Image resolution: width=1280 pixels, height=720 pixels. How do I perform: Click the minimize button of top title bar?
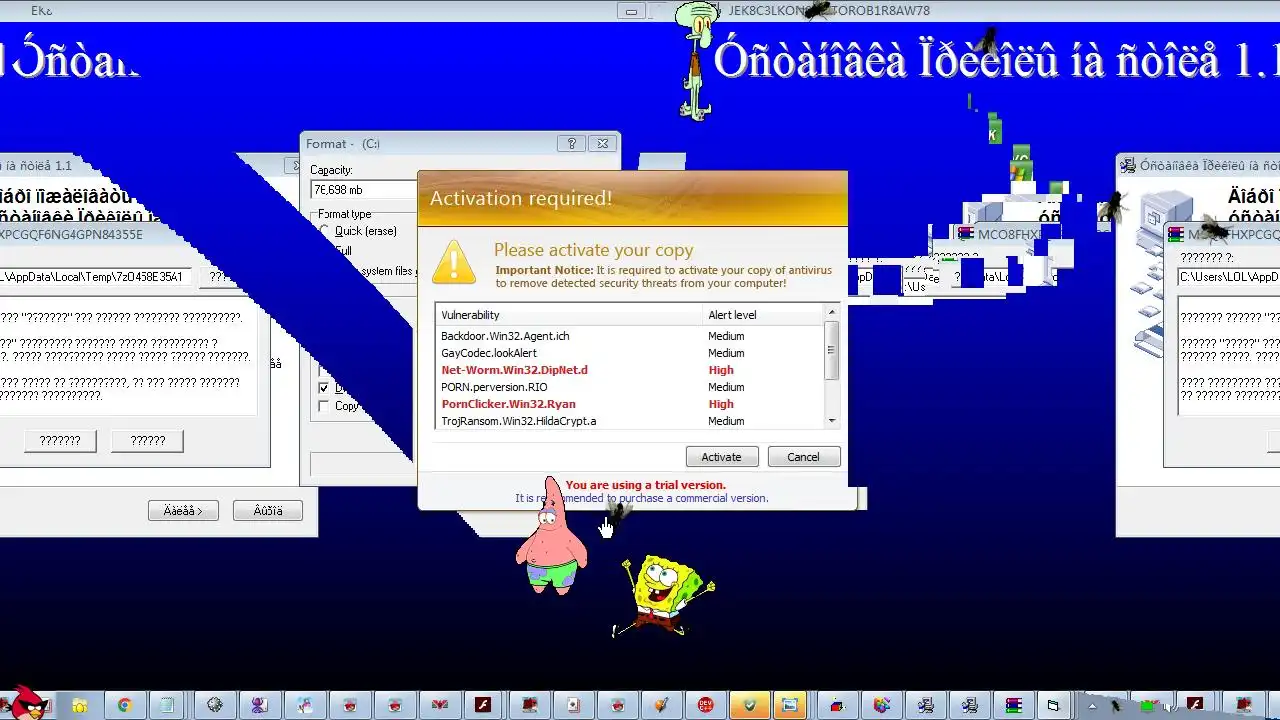631,11
